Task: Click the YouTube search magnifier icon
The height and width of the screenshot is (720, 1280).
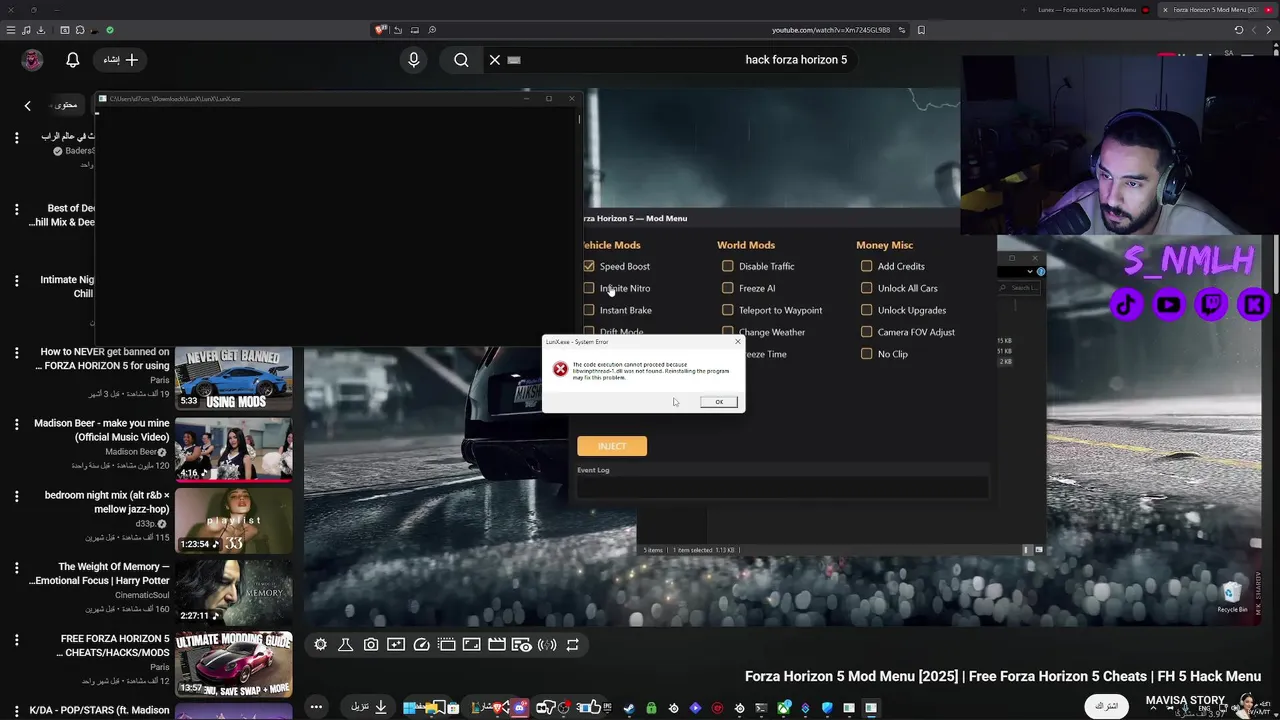Action: tap(461, 60)
